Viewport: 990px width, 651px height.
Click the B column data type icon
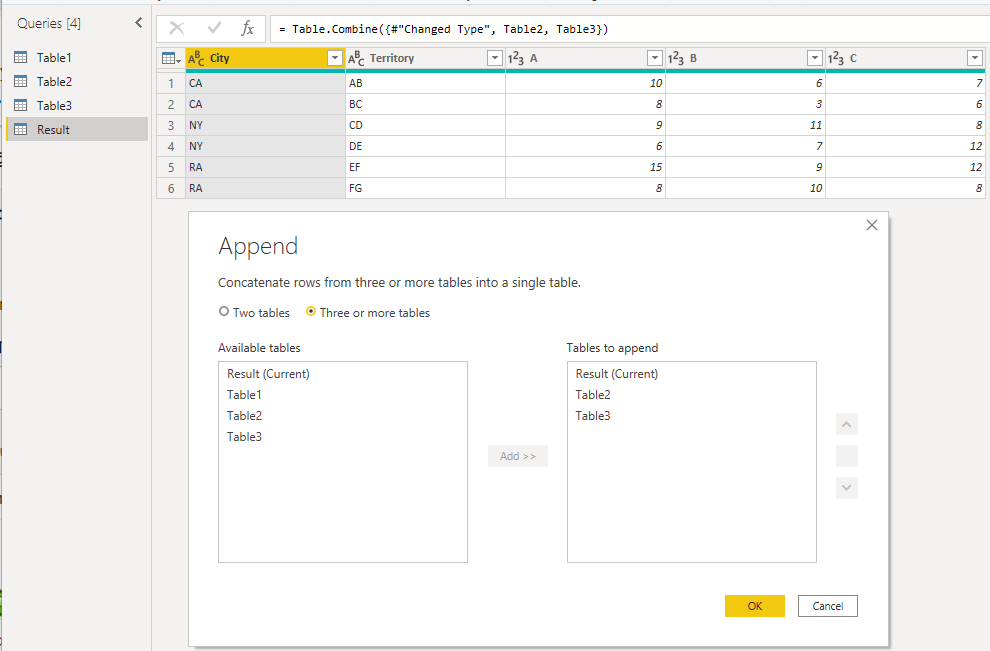(x=676, y=58)
